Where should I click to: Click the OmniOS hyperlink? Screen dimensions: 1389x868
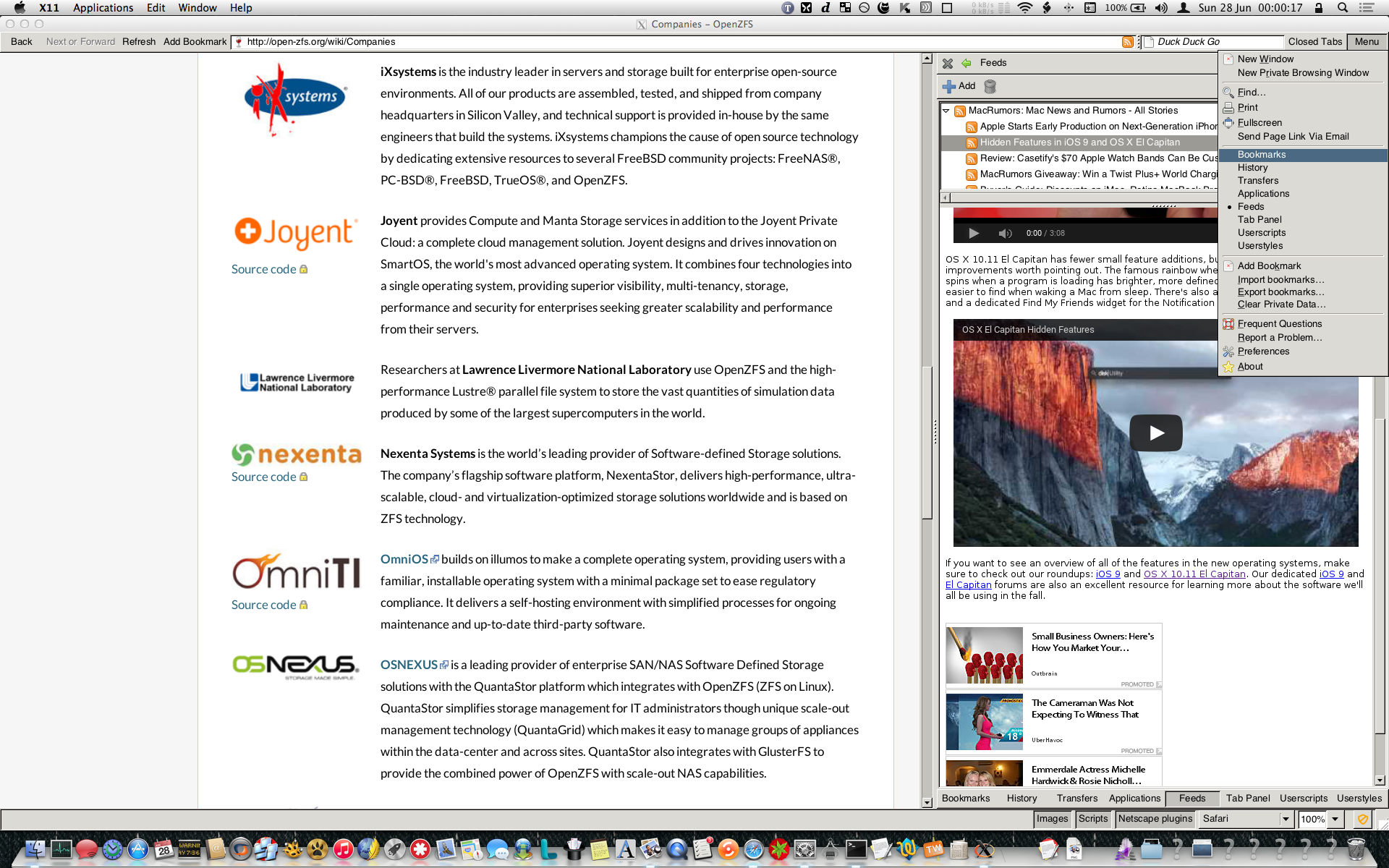tap(404, 559)
